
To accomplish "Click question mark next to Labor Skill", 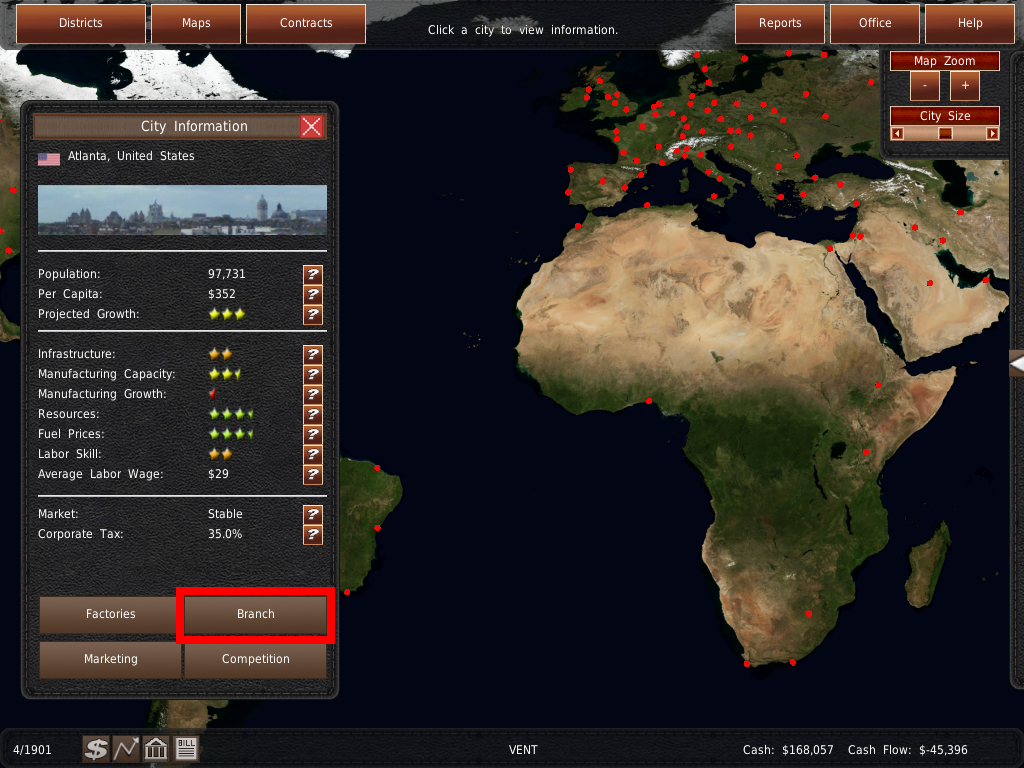I will click(313, 454).
